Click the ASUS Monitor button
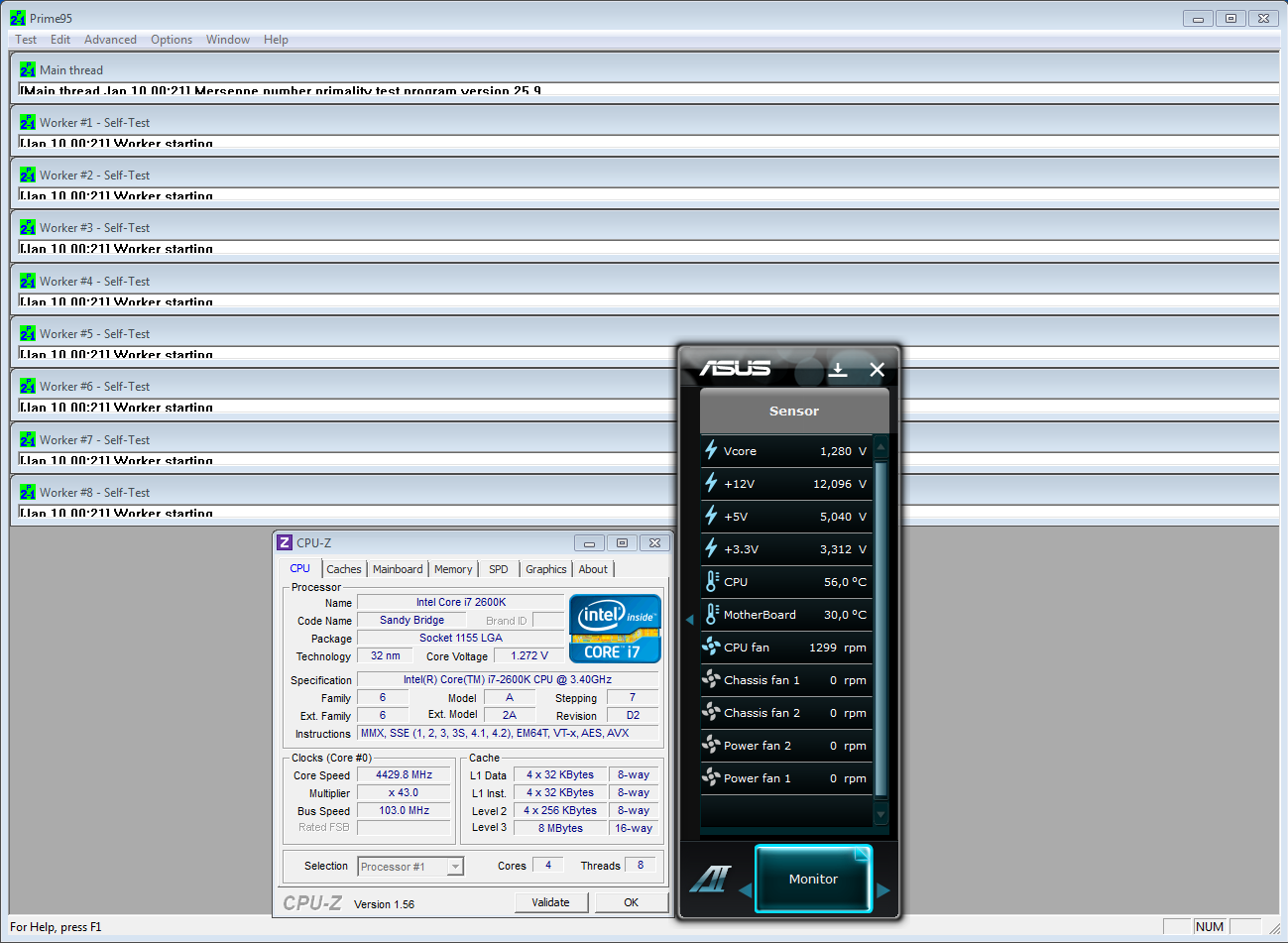The width and height of the screenshot is (1288, 943). click(x=813, y=879)
